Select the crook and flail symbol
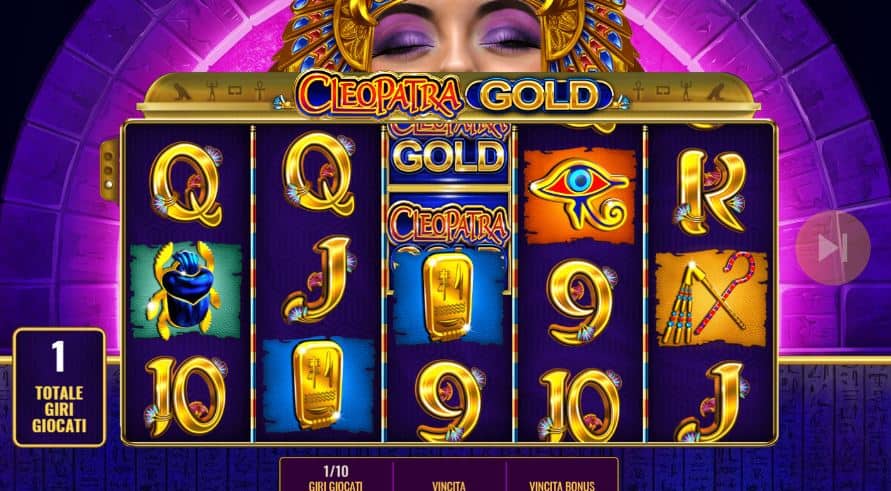 (x=711, y=299)
